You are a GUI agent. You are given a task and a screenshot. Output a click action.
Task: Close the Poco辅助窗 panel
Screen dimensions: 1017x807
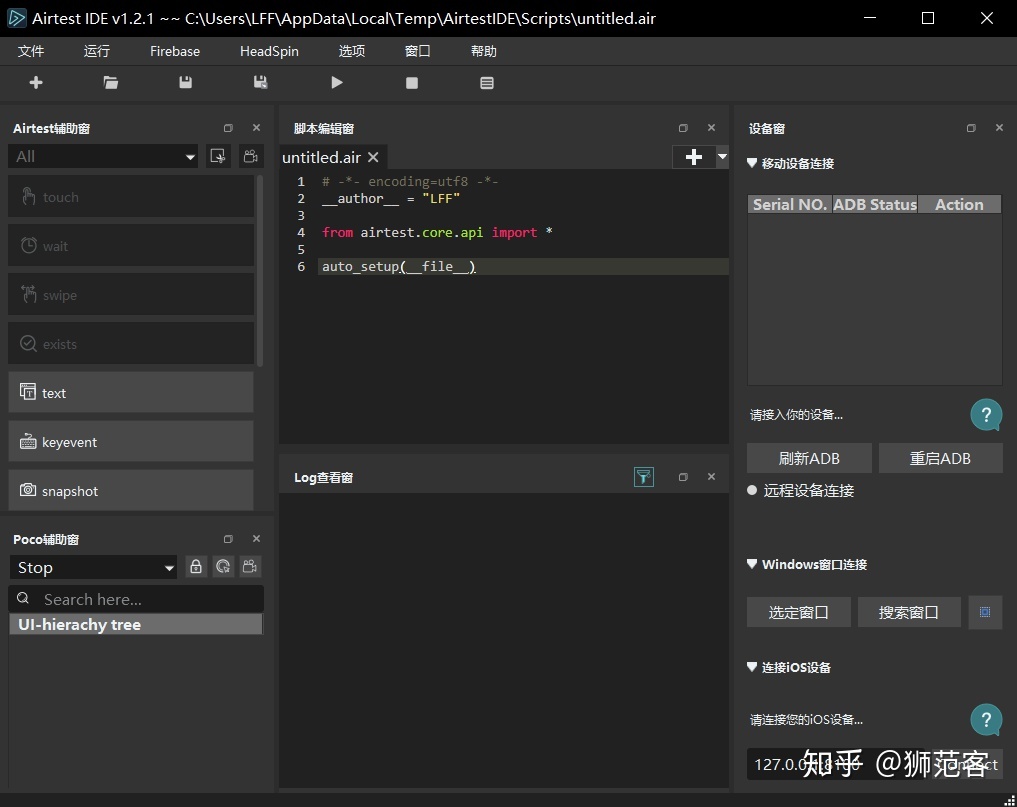tap(256, 539)
